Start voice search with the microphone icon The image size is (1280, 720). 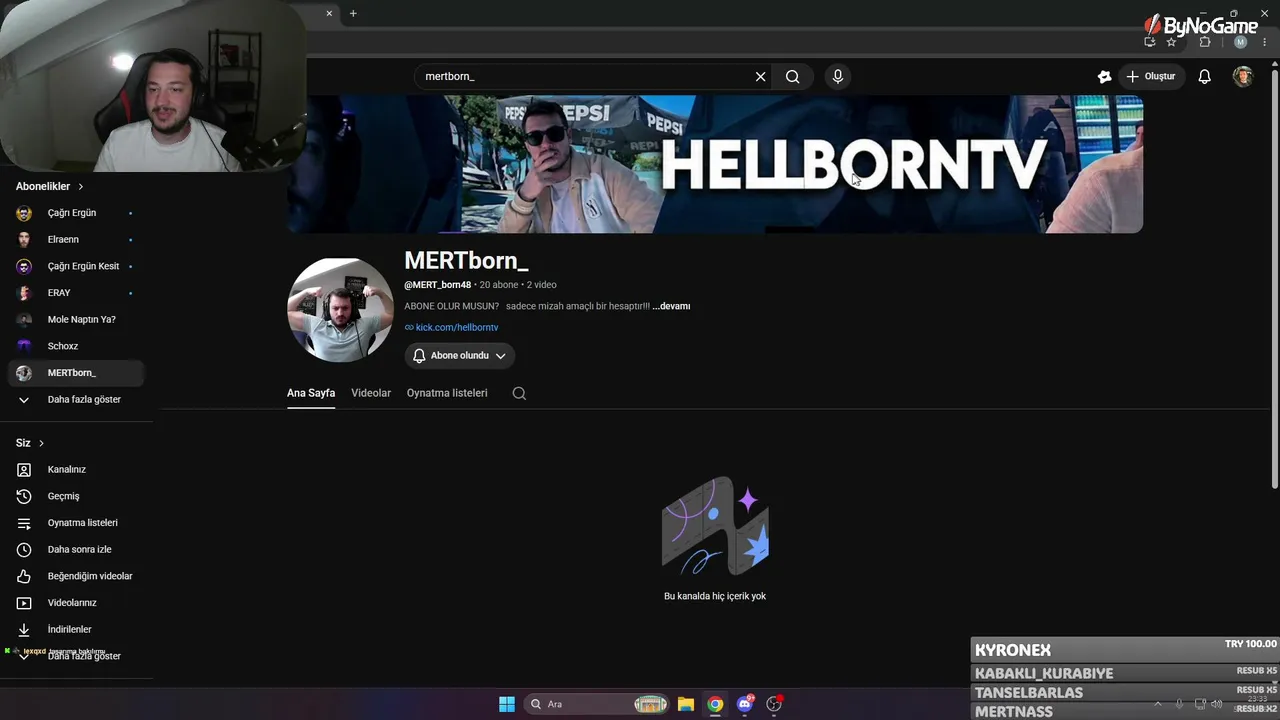[838, 77]
